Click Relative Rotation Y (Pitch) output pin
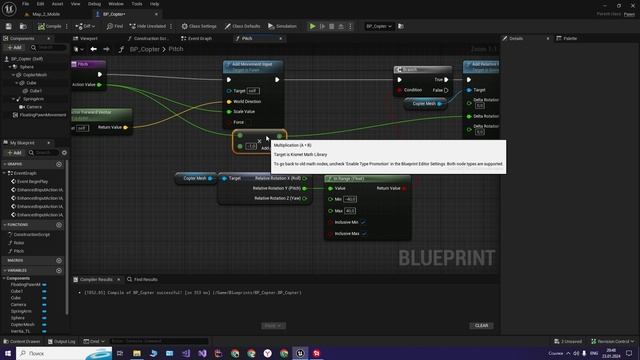640x360 pixels. [304, 188]
